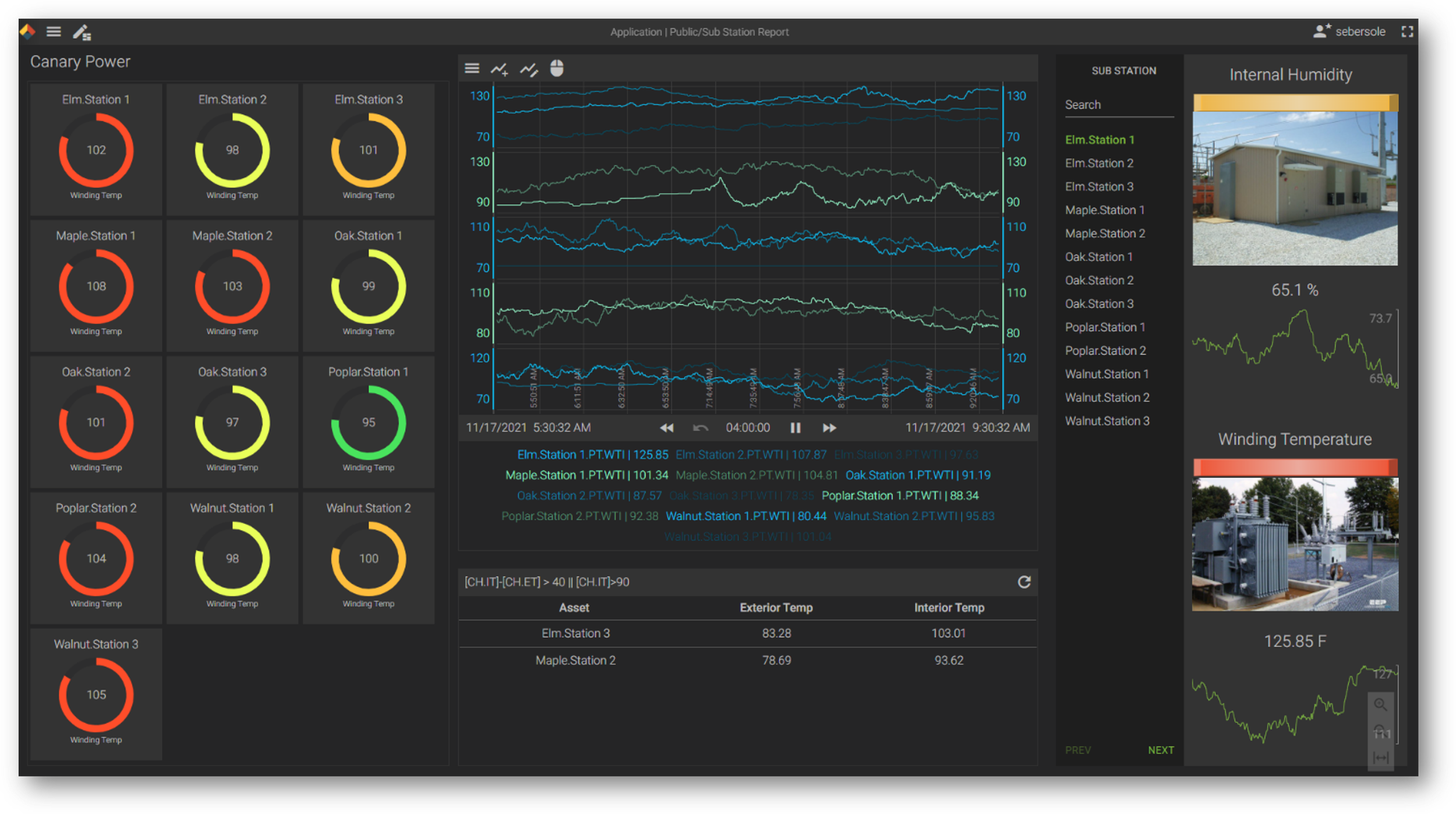Toggle the mouse cursor mode icon

pyautogui.click(x=557, y=69)
